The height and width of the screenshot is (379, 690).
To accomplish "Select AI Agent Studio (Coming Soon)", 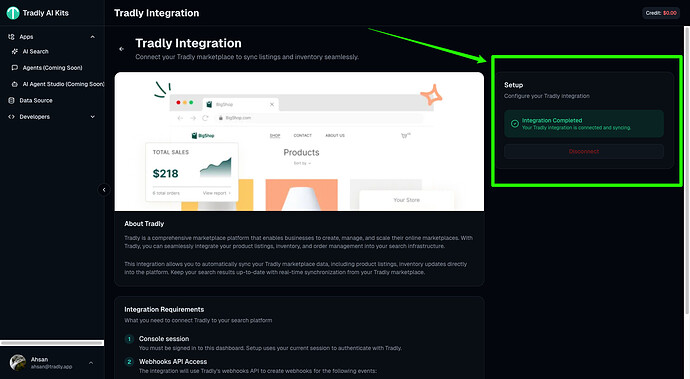I will tap(63, 84).
